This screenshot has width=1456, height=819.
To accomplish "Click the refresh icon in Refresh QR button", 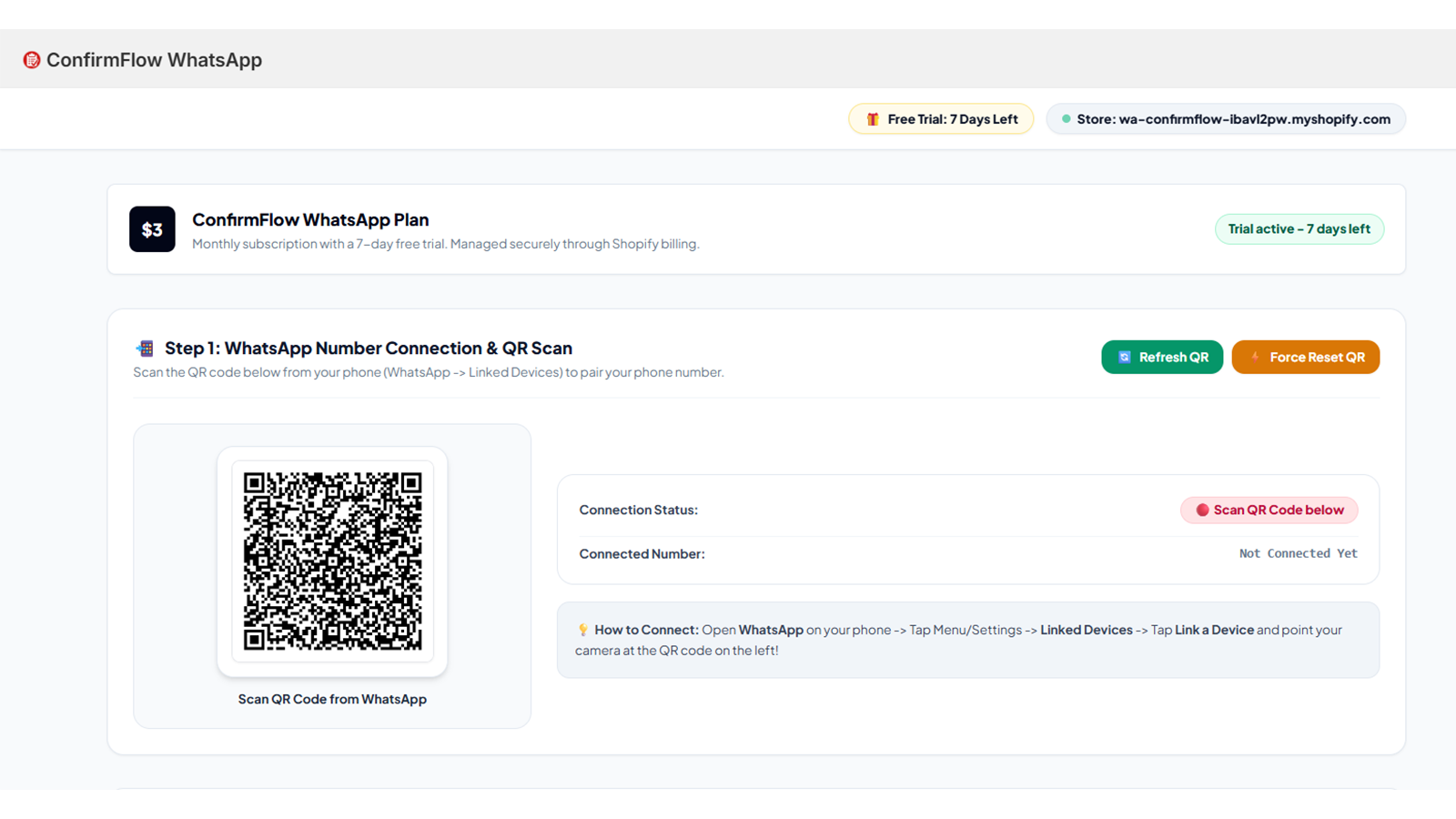I will point(1125,358).
